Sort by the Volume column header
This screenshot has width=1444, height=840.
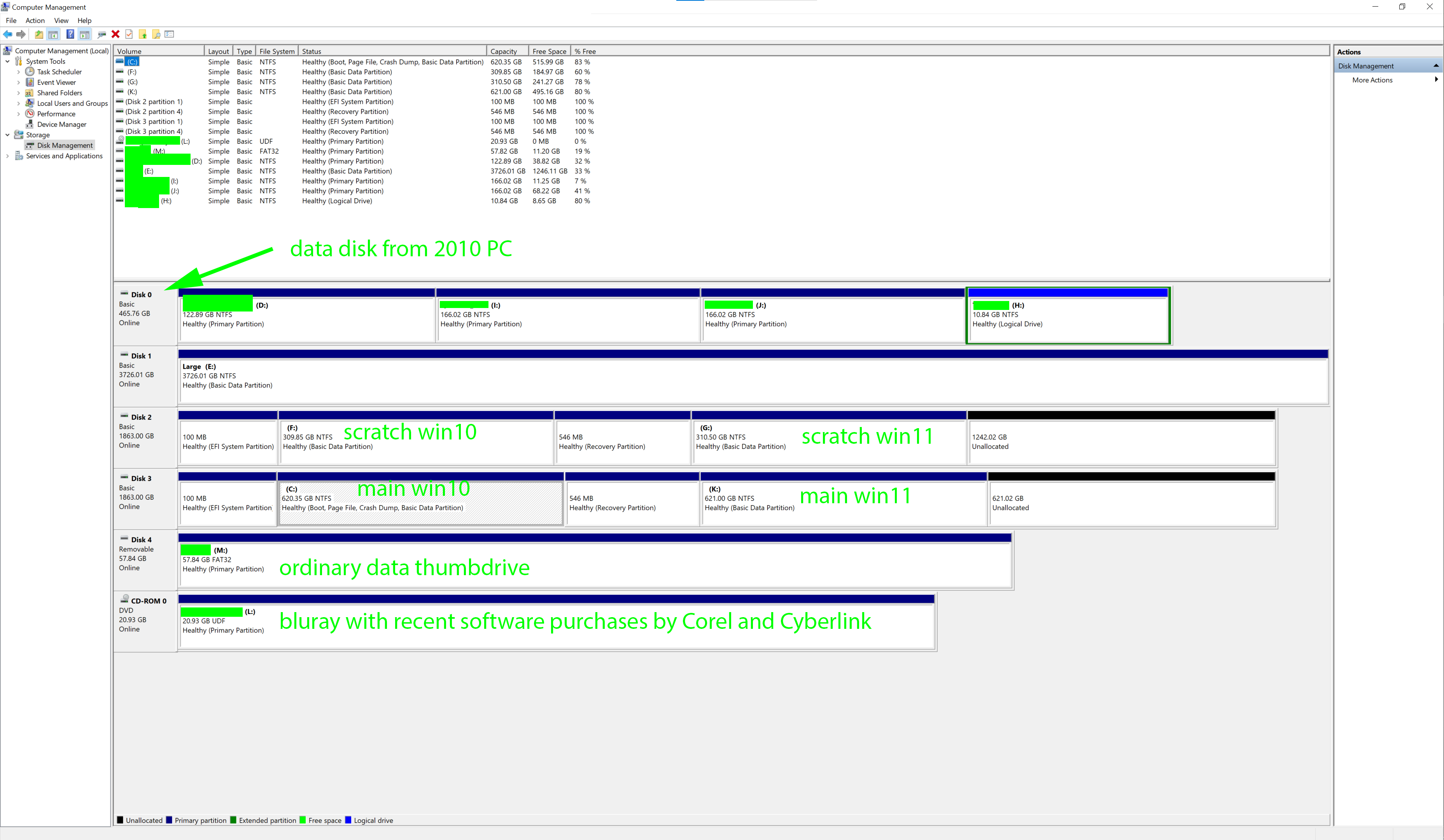(159, 52)
